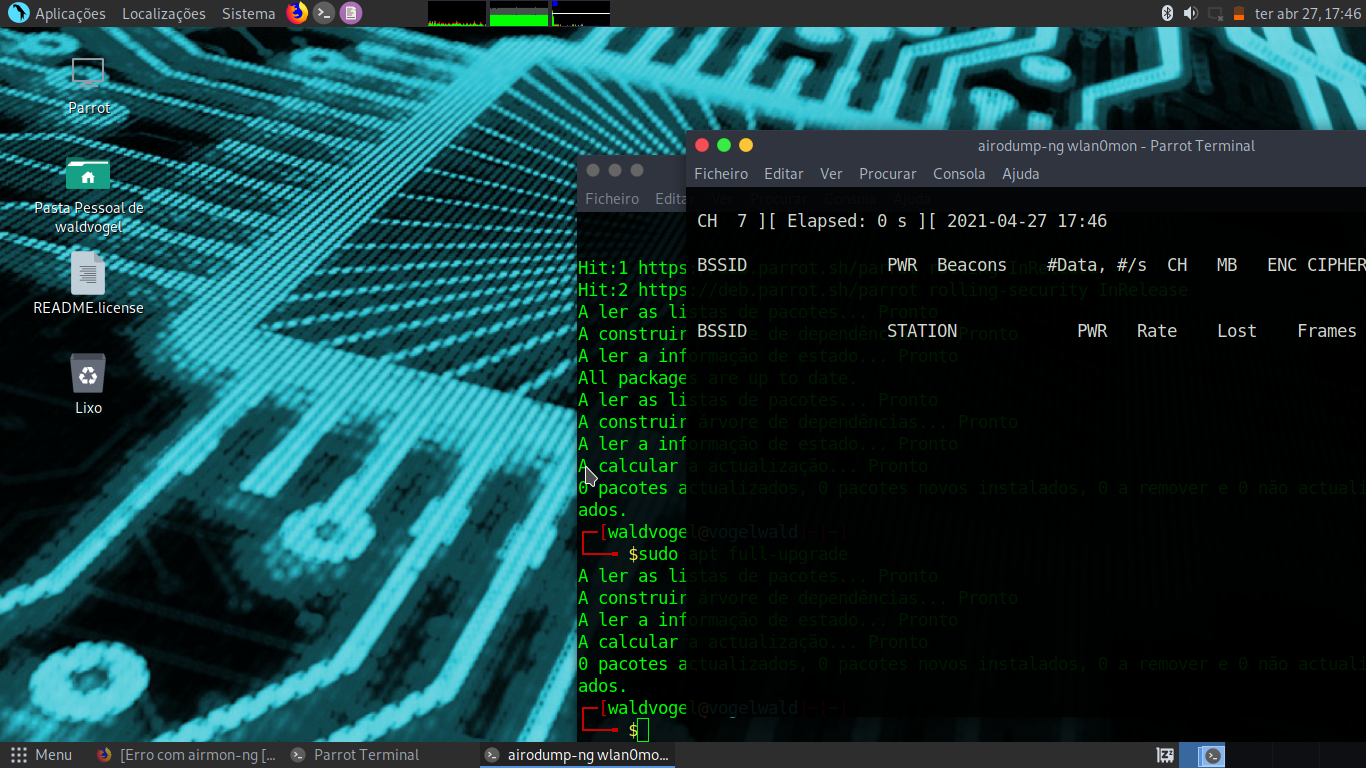Open README.license file on desktop
Image resolution: width=1366 pixels, height=768 pixels.
click(88, 275)
